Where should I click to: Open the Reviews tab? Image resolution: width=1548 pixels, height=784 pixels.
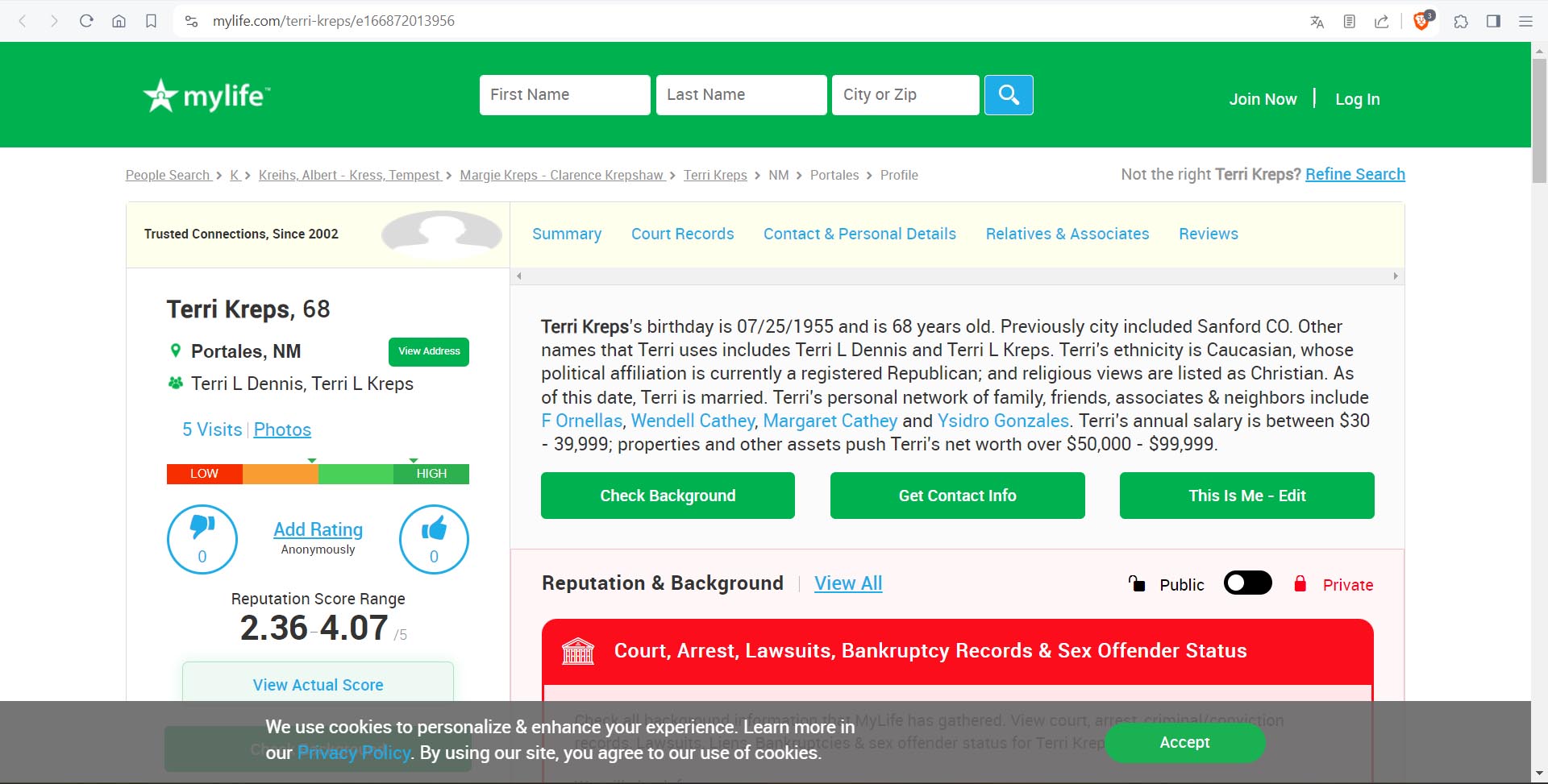pos(1208,234)
